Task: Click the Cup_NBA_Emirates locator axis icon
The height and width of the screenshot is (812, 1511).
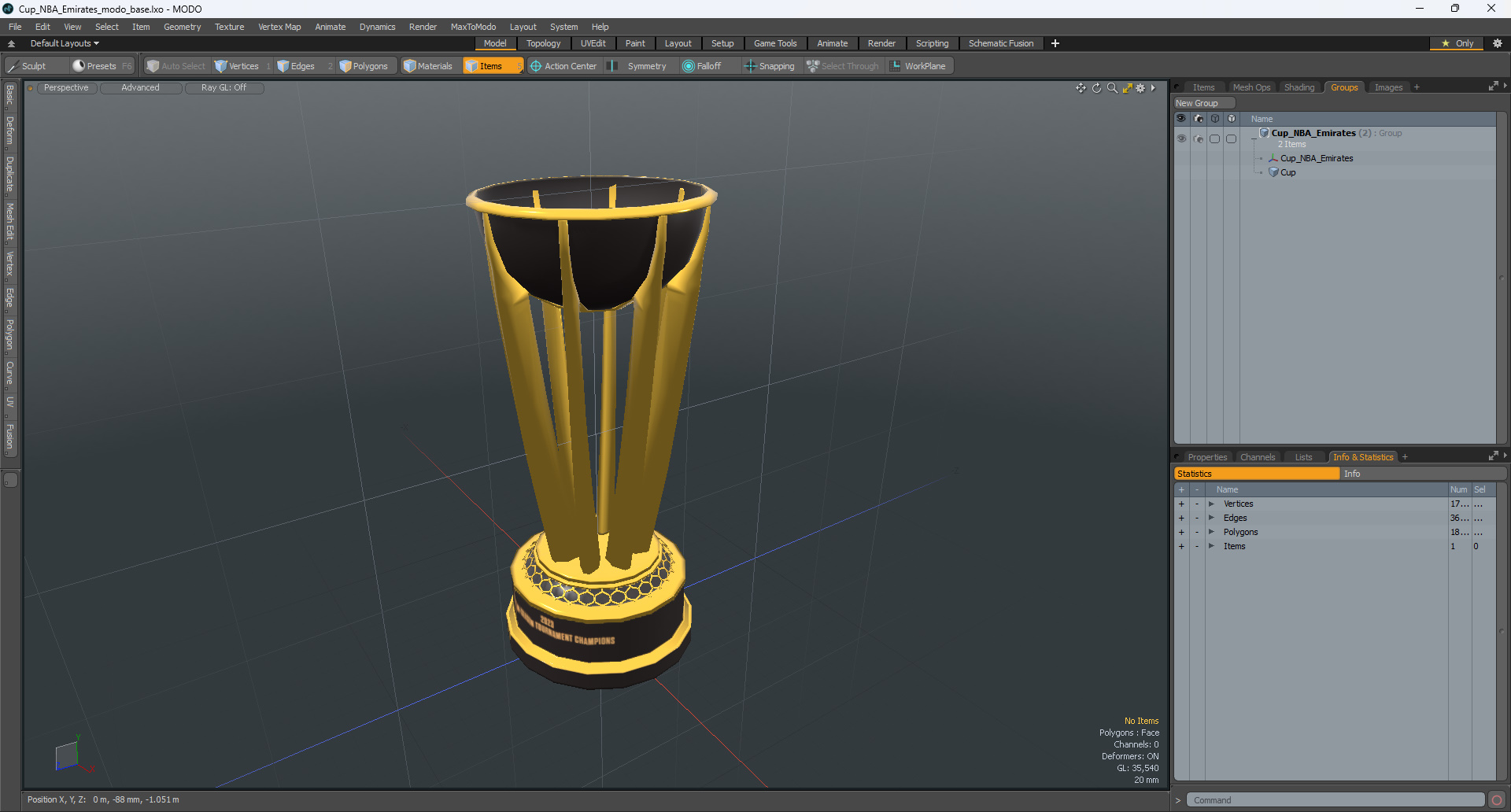Action: (1273, 158)
